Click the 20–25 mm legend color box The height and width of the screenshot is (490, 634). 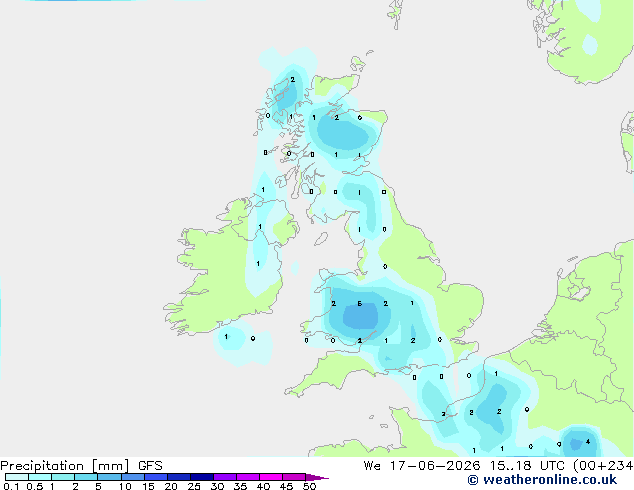click(x=178, y=477)
